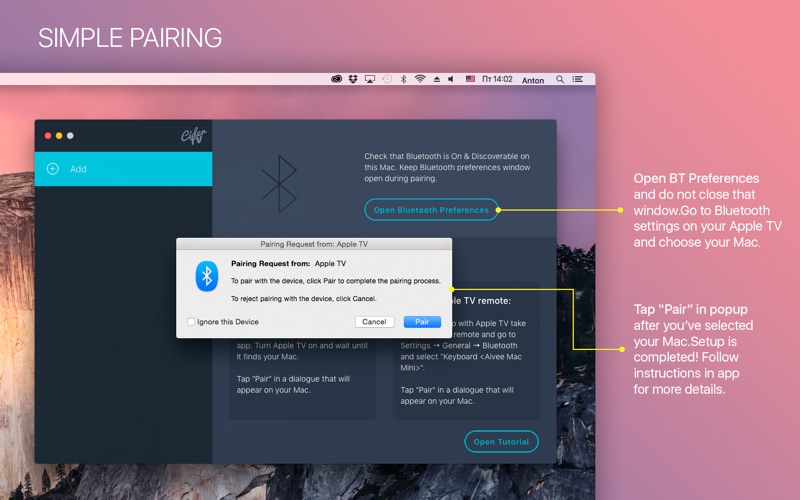Select the Add row in sidebar
800x500 pixels.
123,169
